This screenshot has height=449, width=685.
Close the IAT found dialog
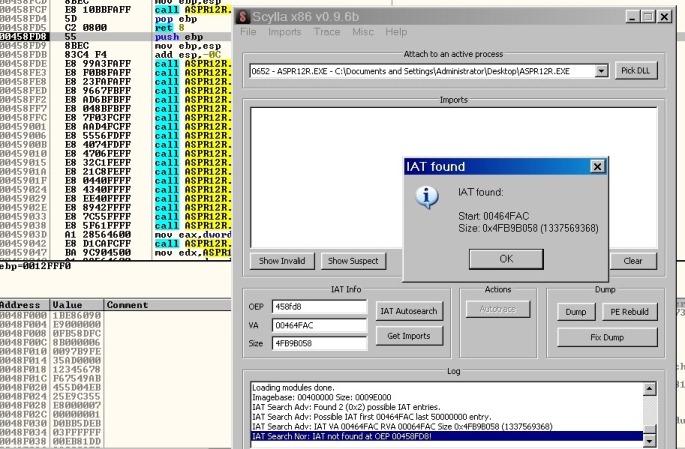(x=597, y=166)
